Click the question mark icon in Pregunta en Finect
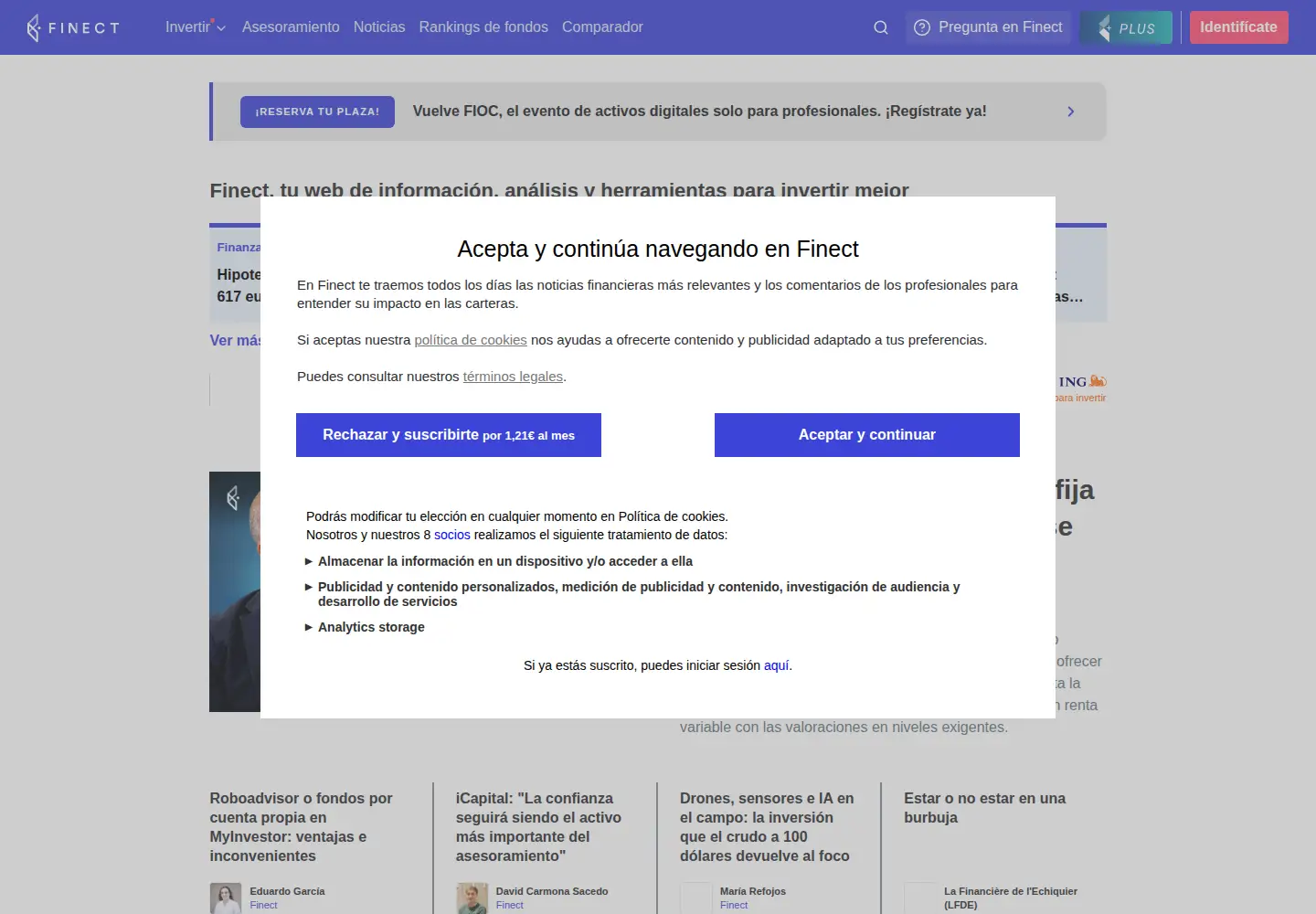 (x=922, y=27)
